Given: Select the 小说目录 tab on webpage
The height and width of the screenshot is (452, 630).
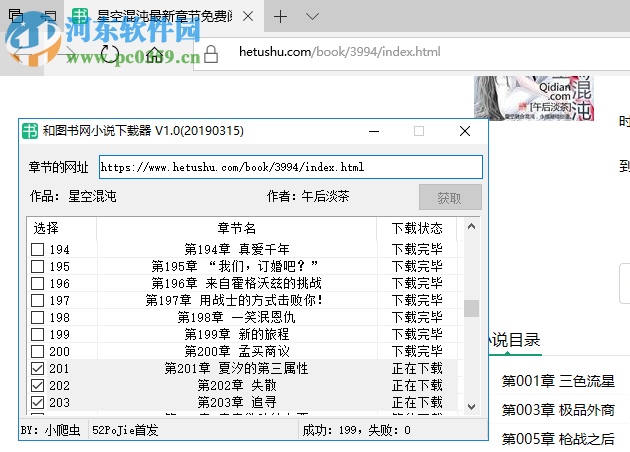Looking at the screenshot, I should (x=515, y=340).
